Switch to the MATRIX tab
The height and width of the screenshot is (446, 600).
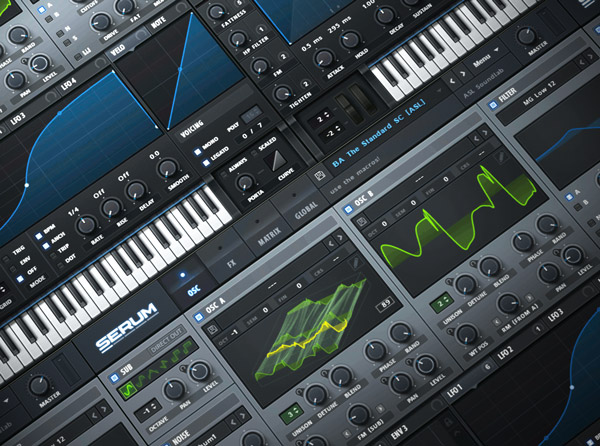coord(264,229)
